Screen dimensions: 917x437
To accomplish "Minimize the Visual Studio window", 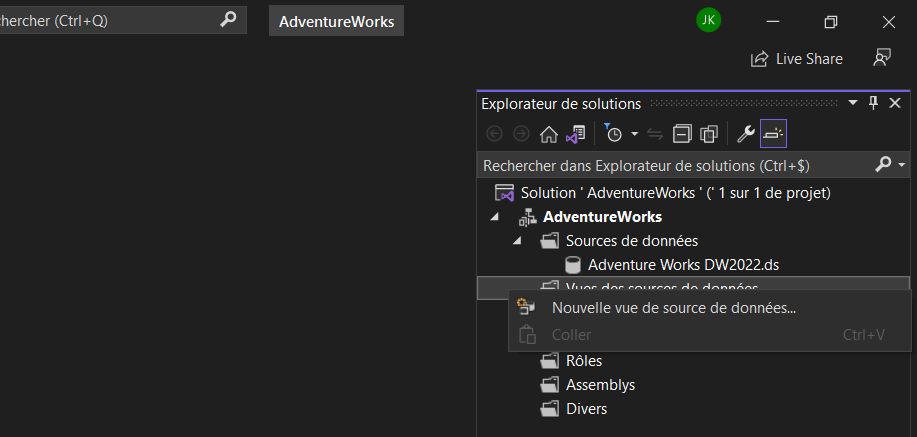I will pos(773,22).
